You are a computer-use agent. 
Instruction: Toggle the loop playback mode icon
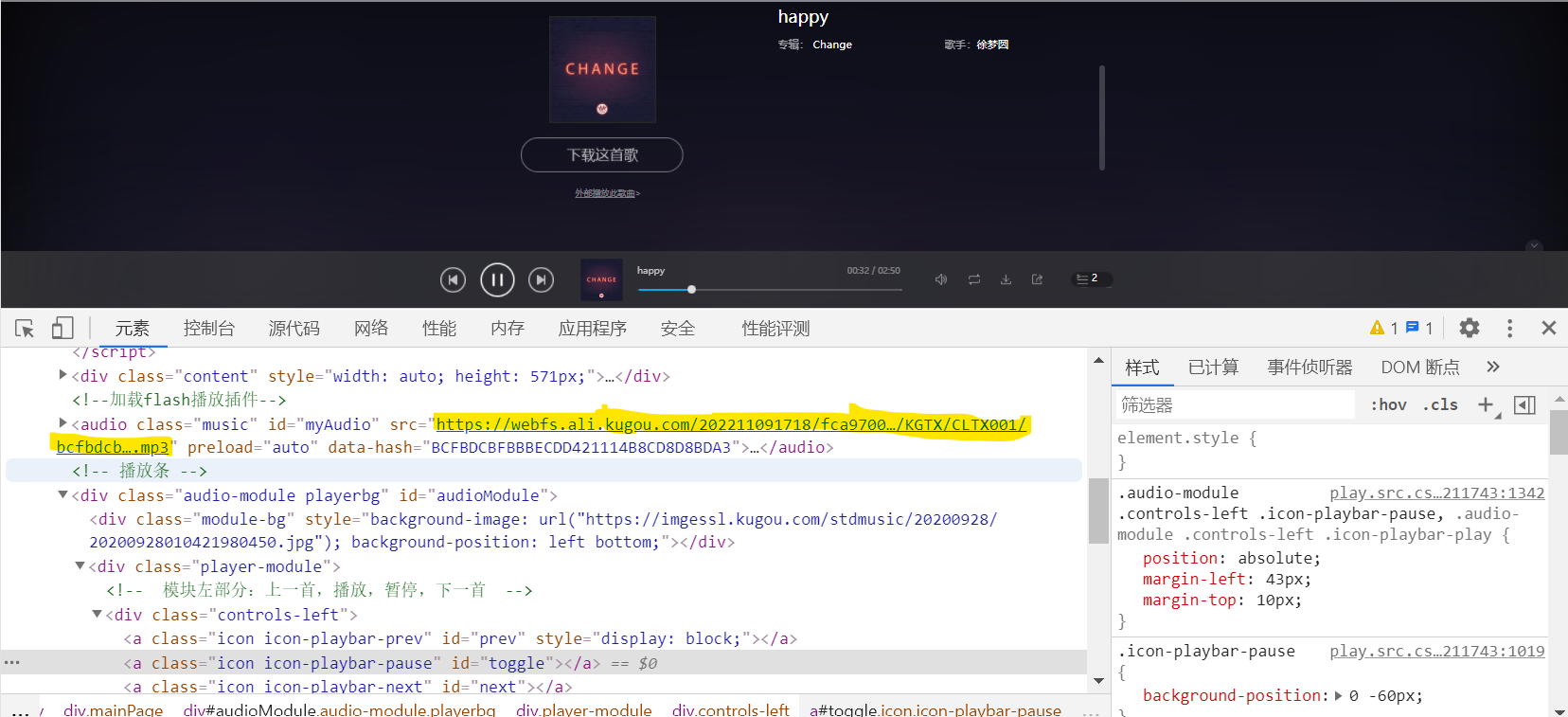tap(973, 279)
